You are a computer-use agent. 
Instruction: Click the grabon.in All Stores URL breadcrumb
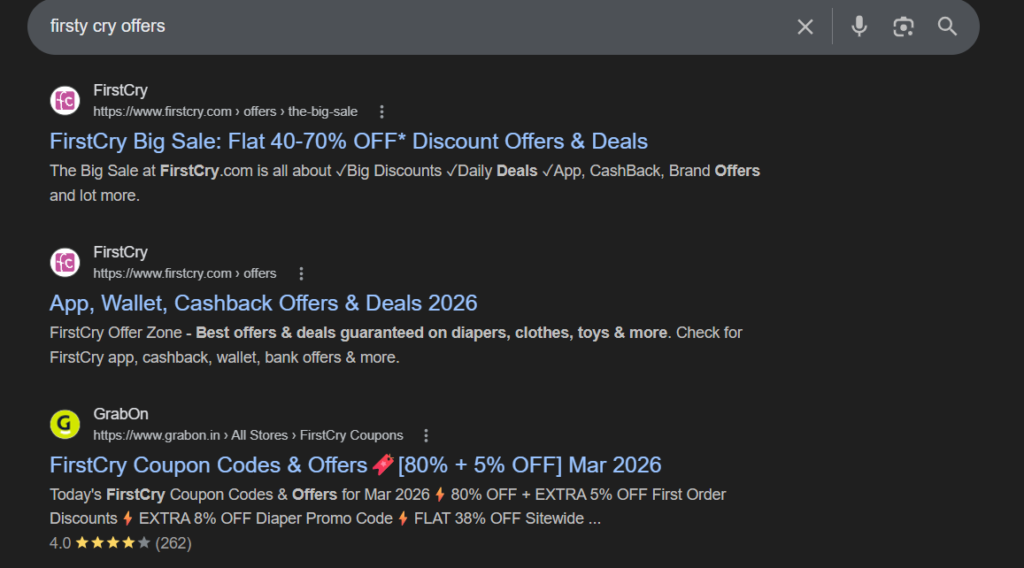pyautogui.click(x=248, y=436)
